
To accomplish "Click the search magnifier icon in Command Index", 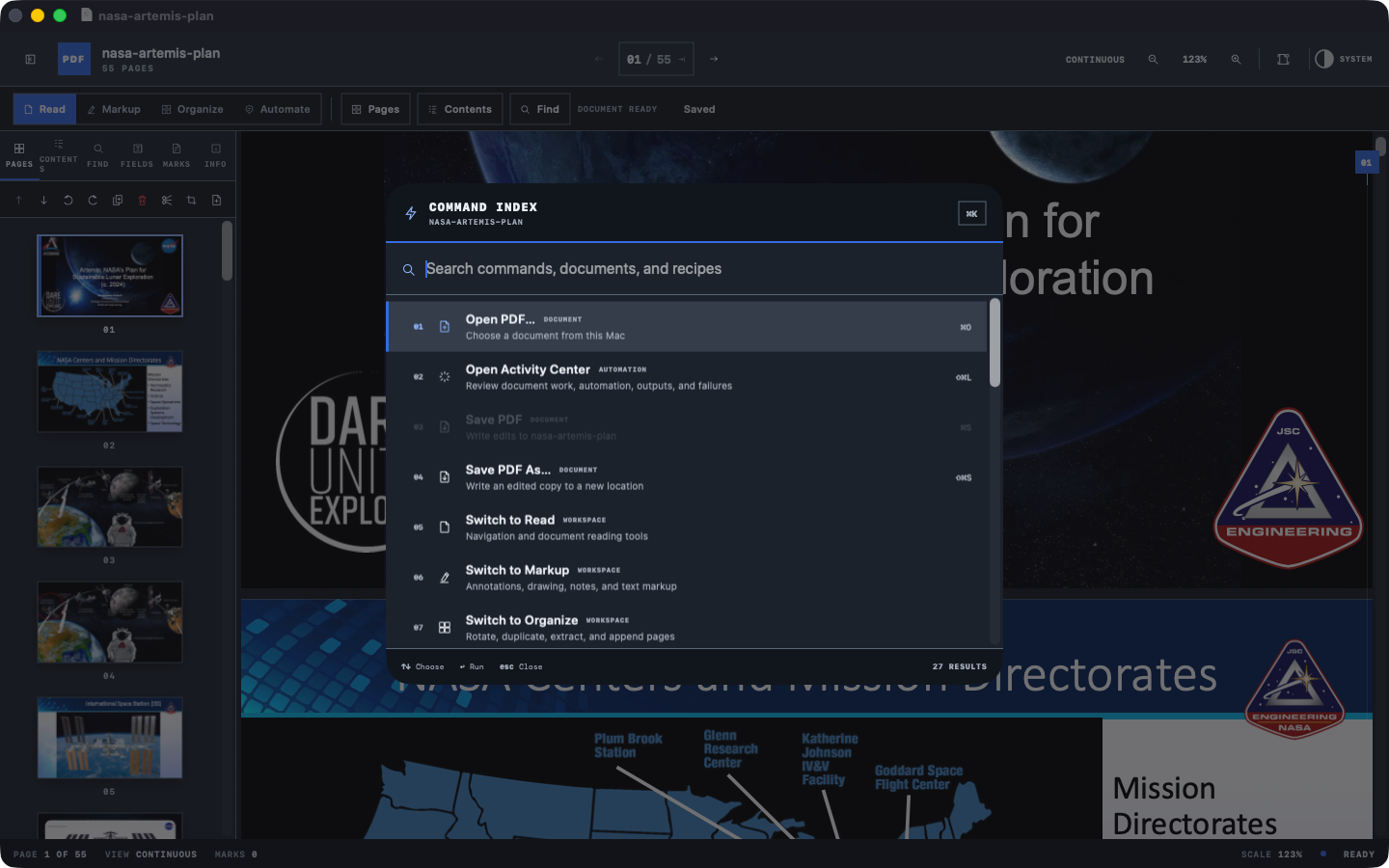I will click(x=409, y=270).
